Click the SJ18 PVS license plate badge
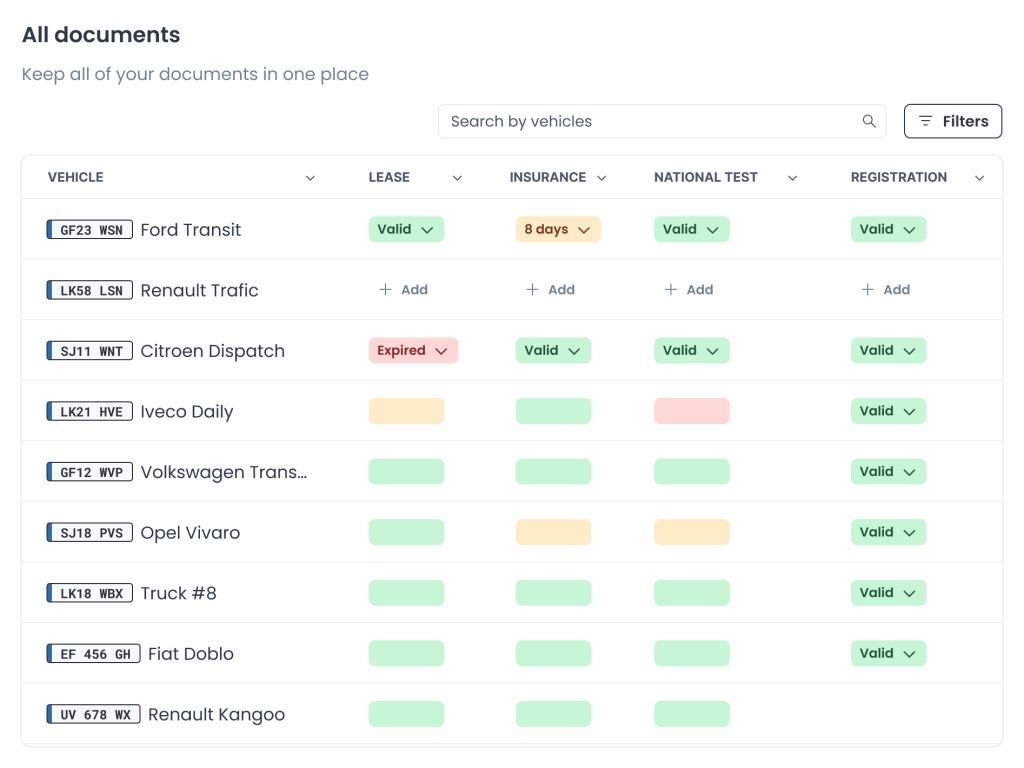The height and width of the screenshot is (768, 1024). point(90,533)
